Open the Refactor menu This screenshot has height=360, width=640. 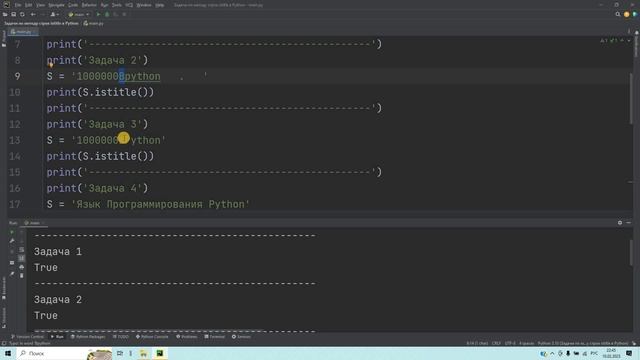(89, 5)
